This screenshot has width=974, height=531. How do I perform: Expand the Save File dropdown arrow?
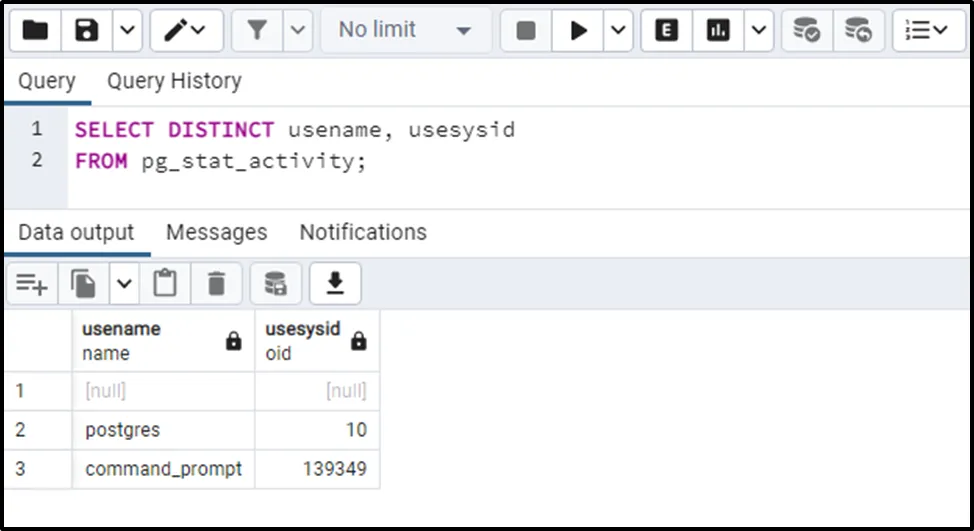pos(125,31)
